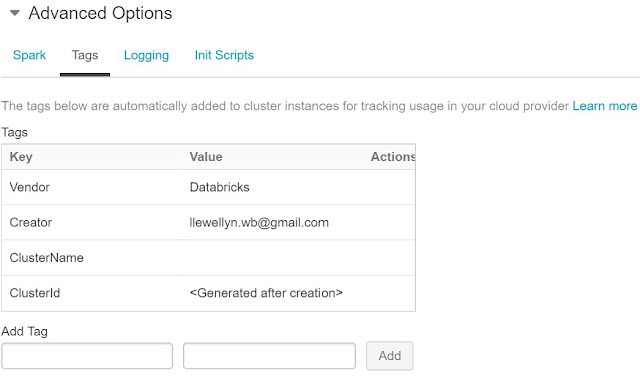Click the Advanced Options heading
This screenshot has width=640, height=381.
click(x=100, y=13)
